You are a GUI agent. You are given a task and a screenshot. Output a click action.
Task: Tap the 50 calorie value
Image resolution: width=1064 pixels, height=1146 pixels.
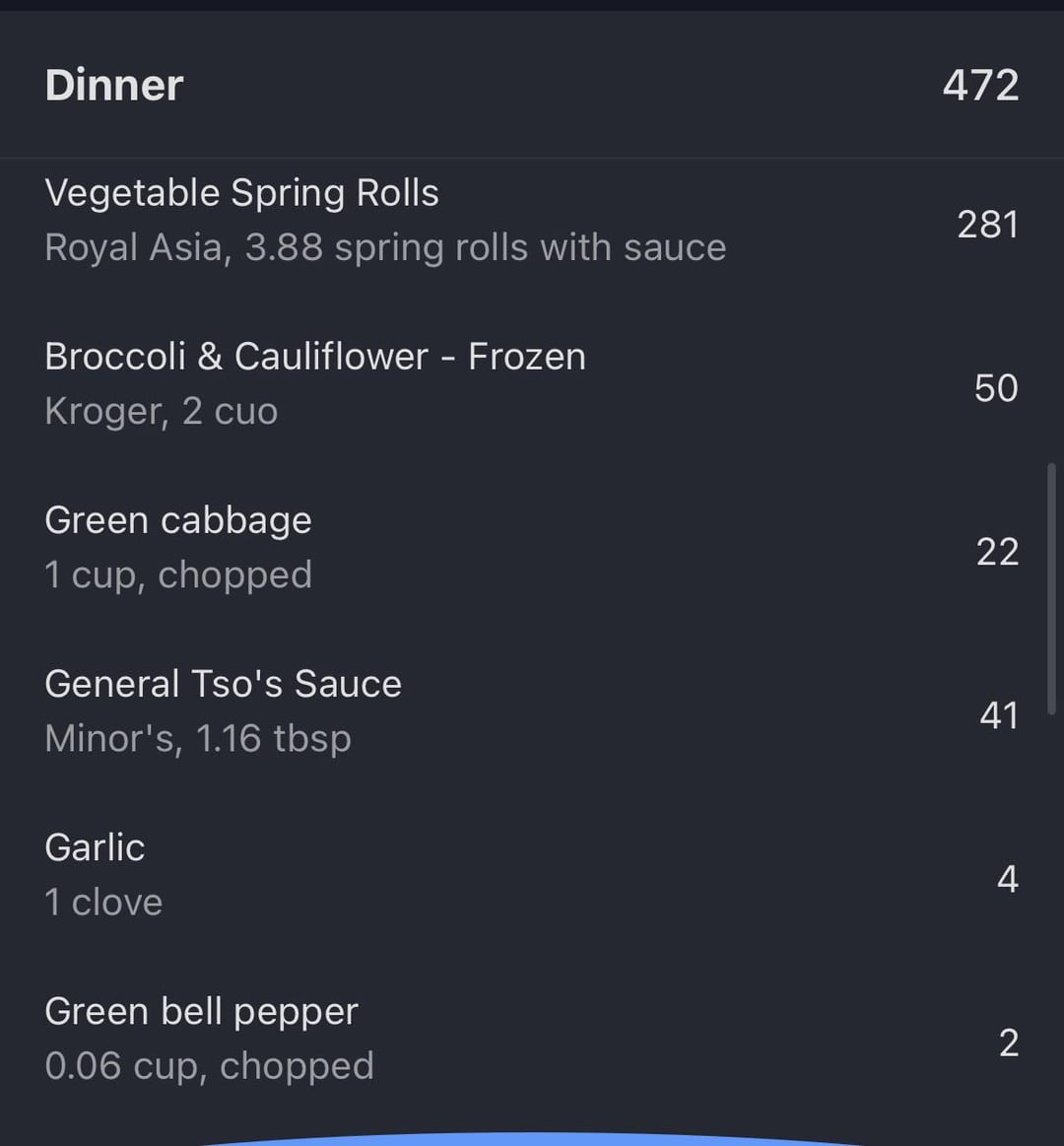tap(995, 388)
